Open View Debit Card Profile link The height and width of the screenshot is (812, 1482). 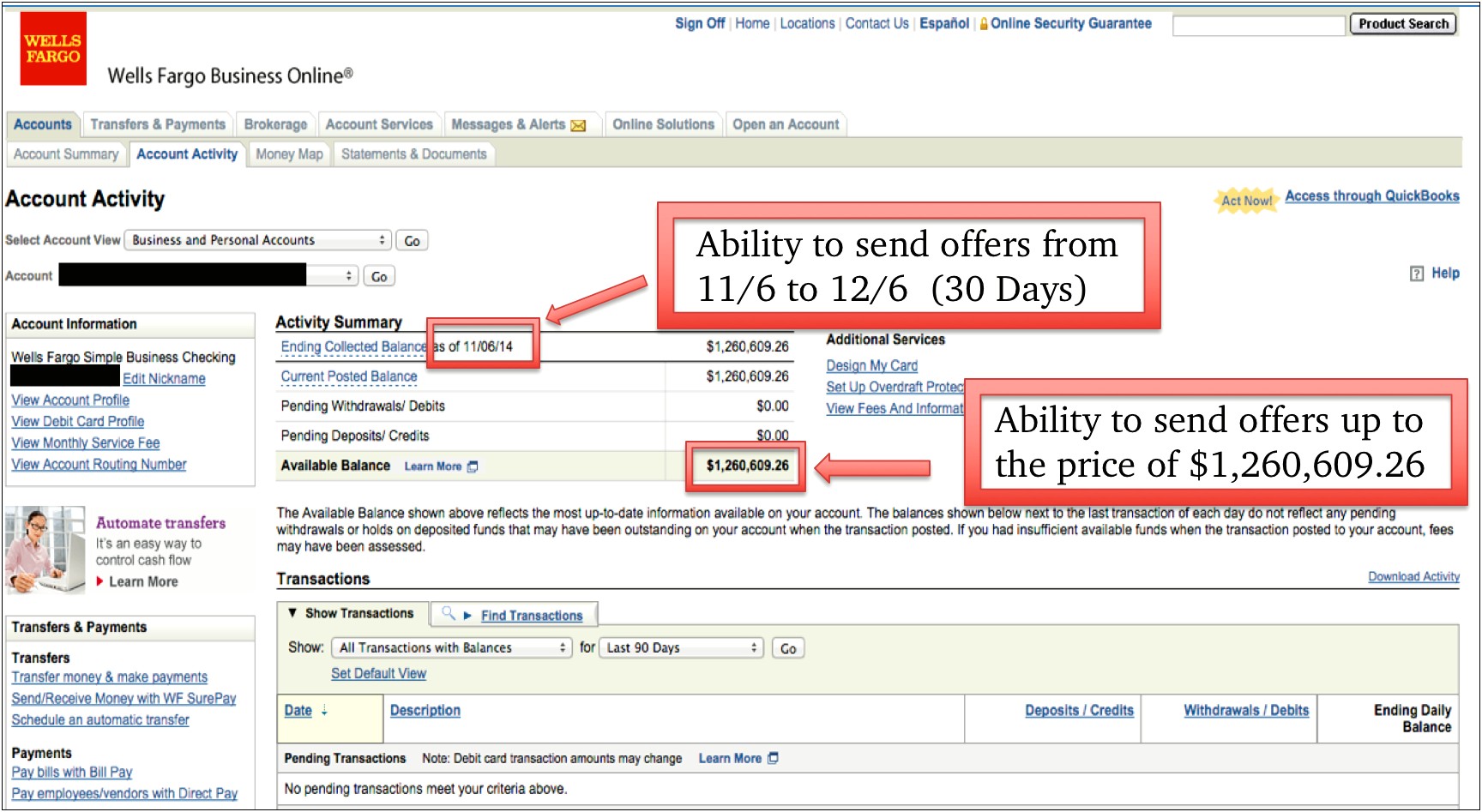point(77,421)
